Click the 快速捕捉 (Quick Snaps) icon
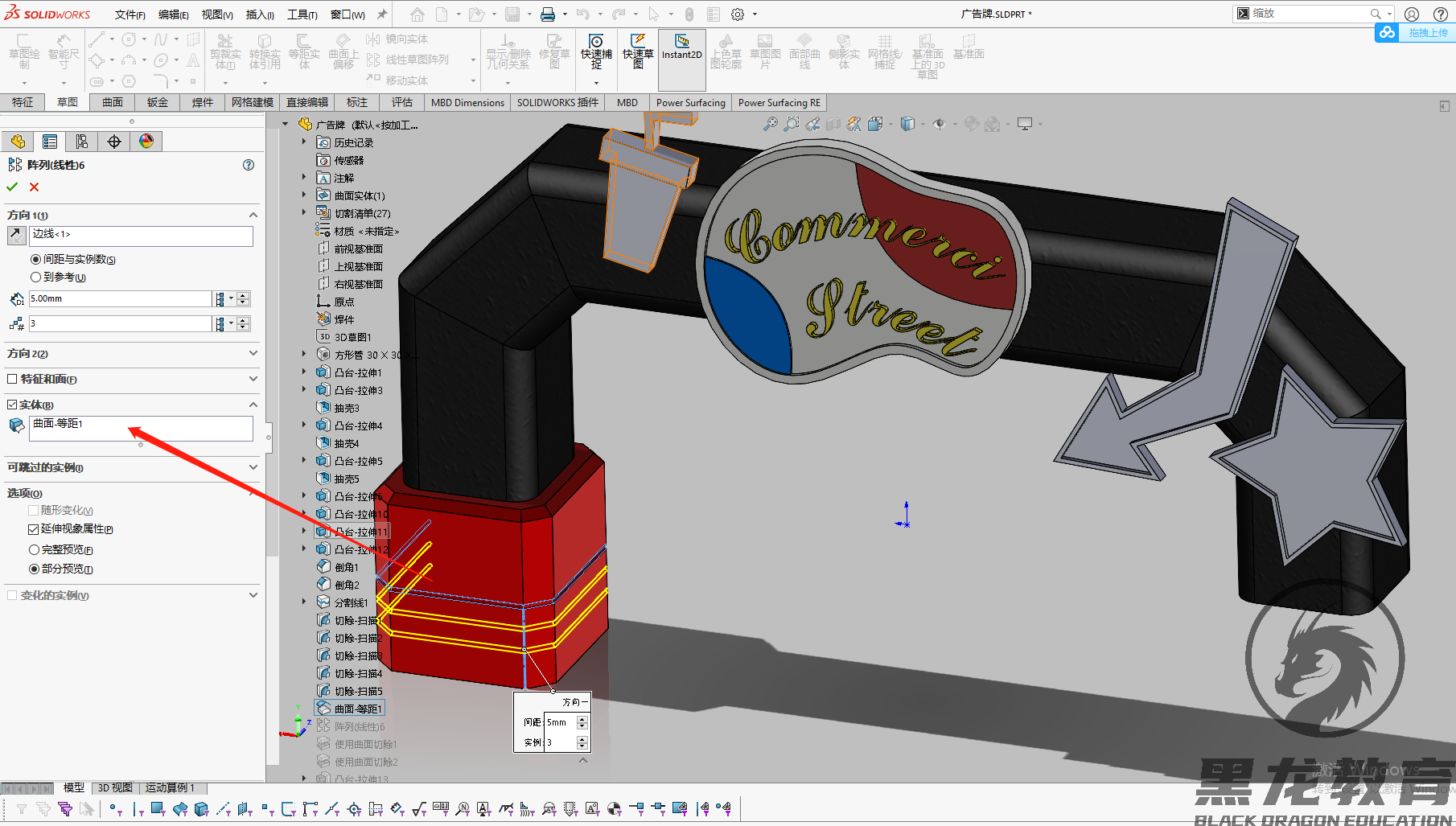This screenshot has width=1456, height=826. coord(595,53)
